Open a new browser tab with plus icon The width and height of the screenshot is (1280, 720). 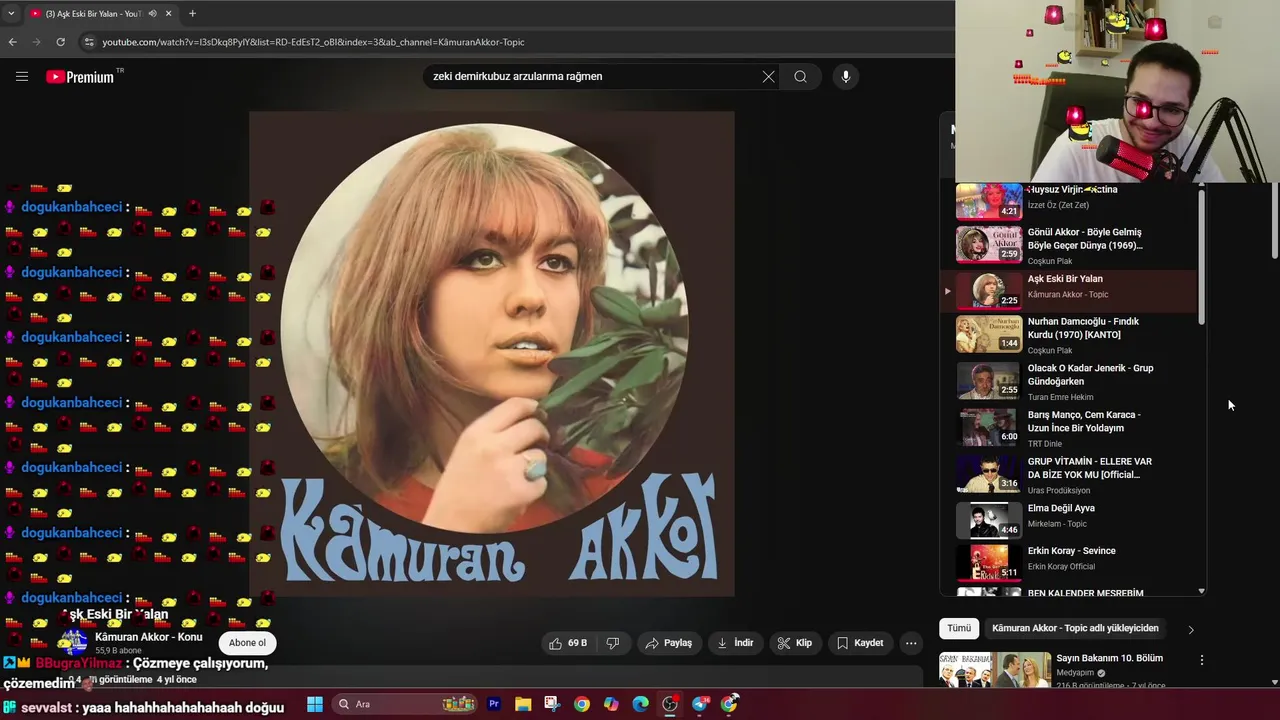[x=192, y=13]
